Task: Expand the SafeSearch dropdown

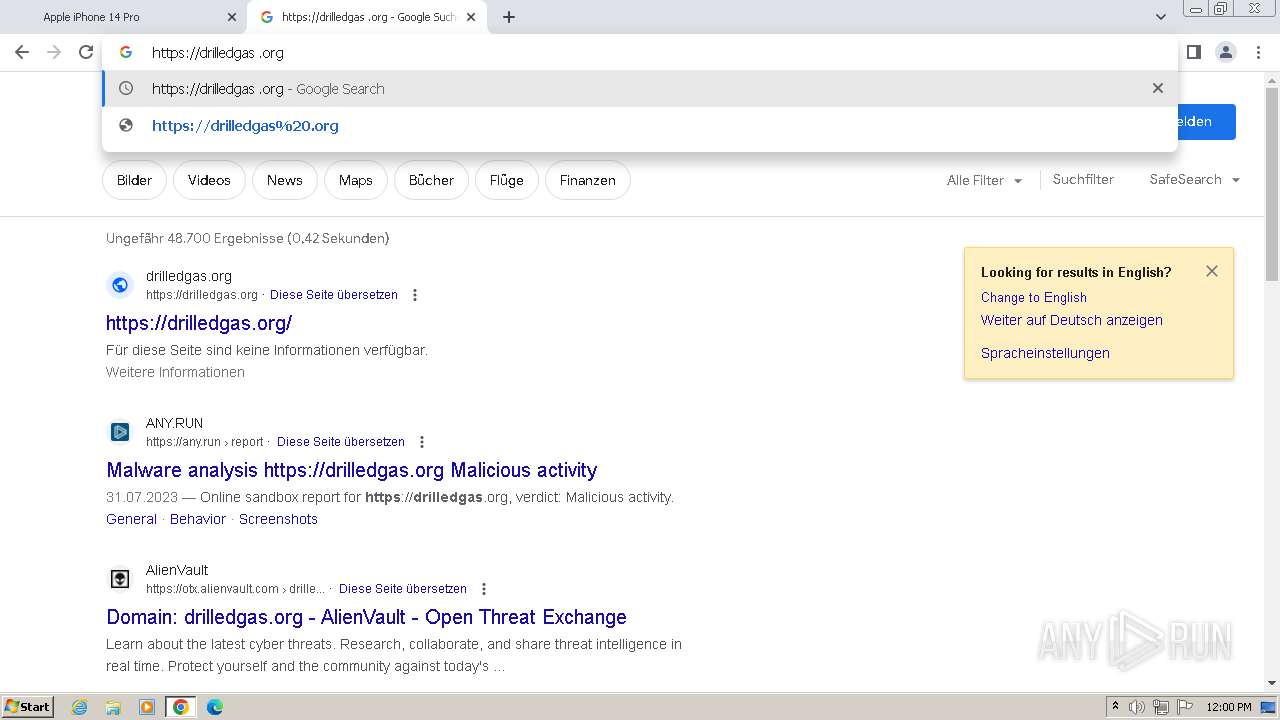Action: pyautogui.click(x=1194, y=179)
